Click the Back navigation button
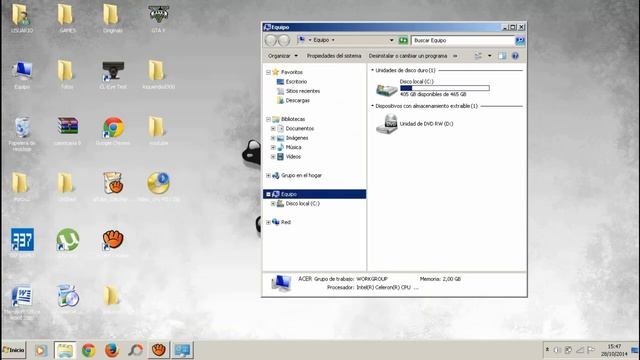 [271, 40]
